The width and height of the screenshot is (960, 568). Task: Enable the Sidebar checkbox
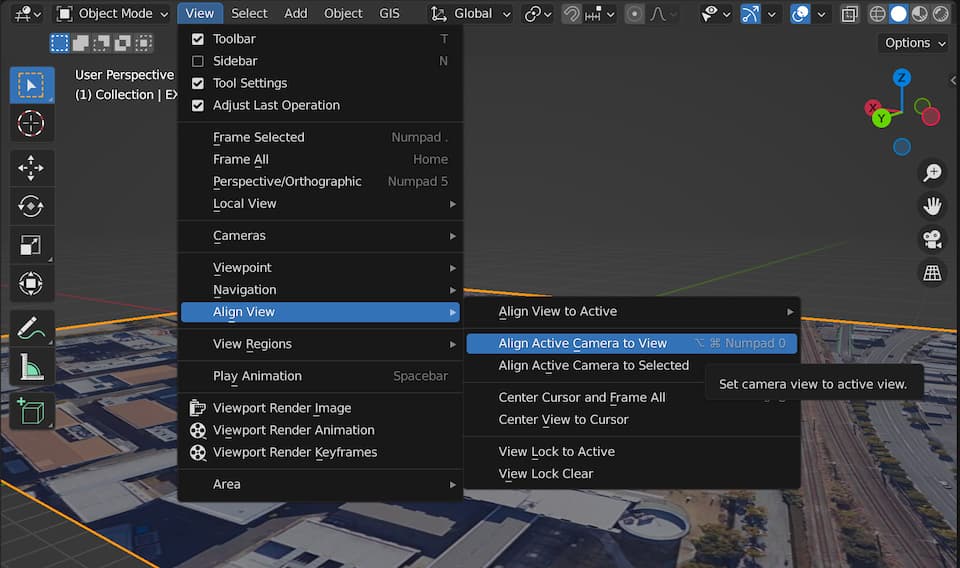point(198,61)
